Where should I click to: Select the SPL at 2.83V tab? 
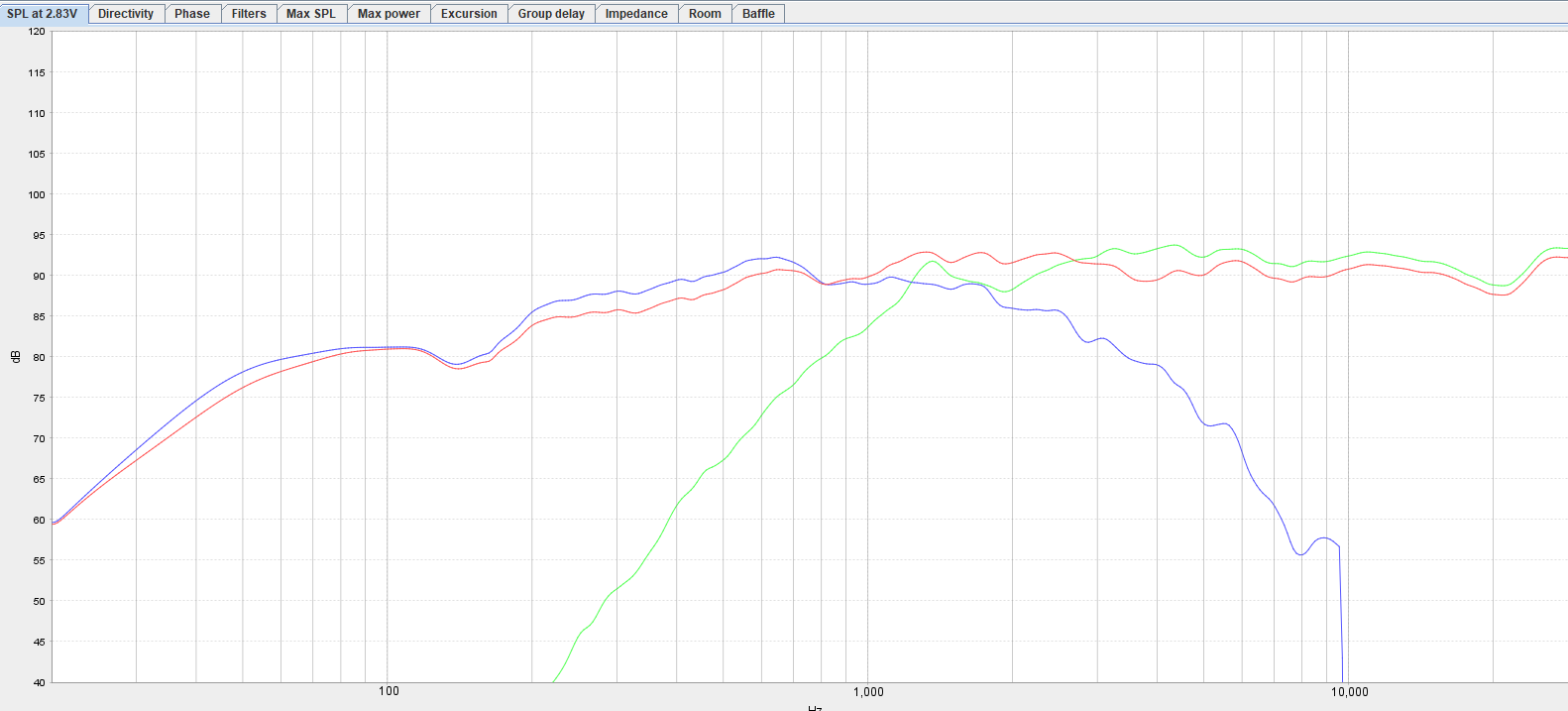[43, 13]
